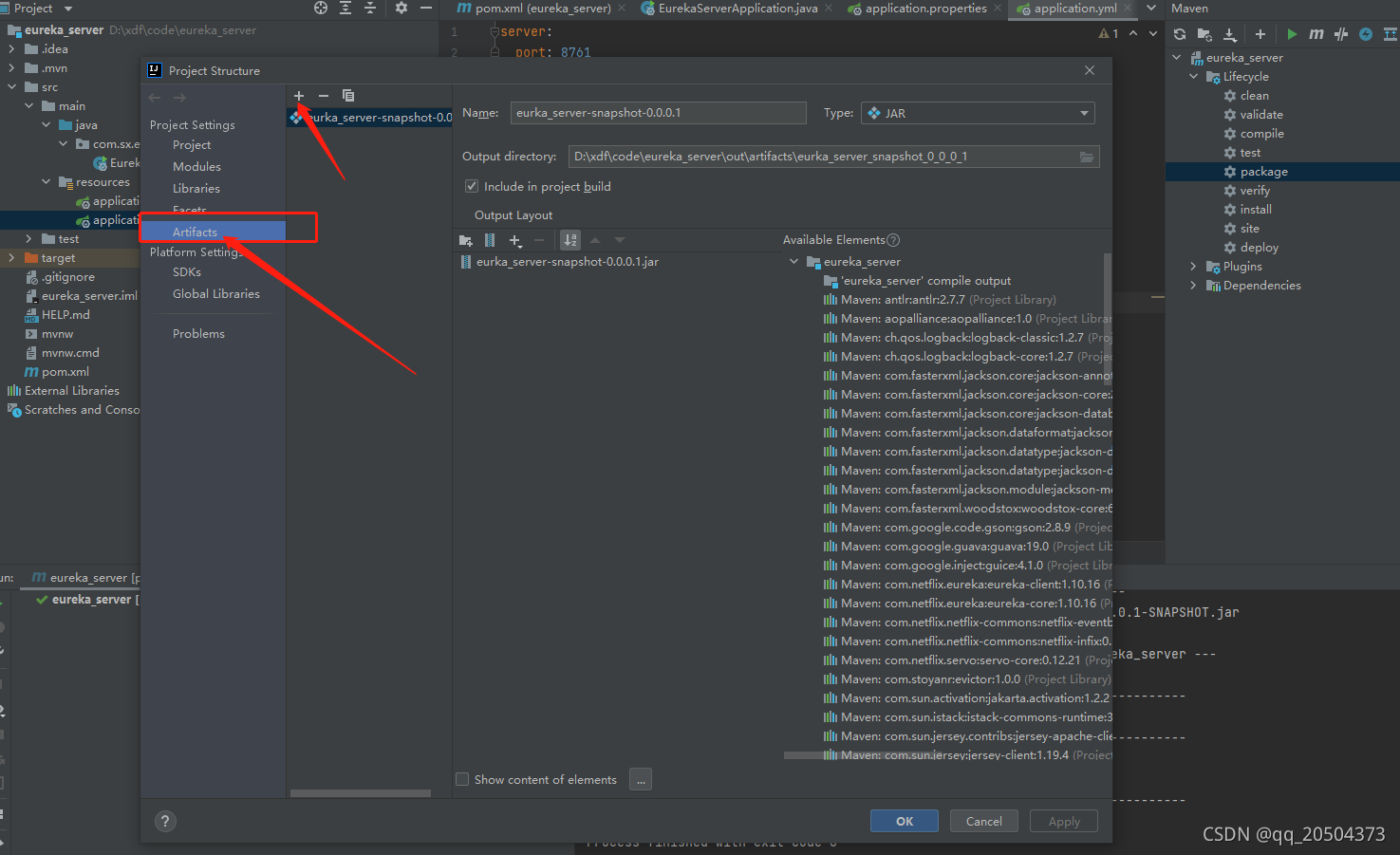Screen dimensions: 1400x855
Task: Expand the .idea folder
Action: coord(11,49)
